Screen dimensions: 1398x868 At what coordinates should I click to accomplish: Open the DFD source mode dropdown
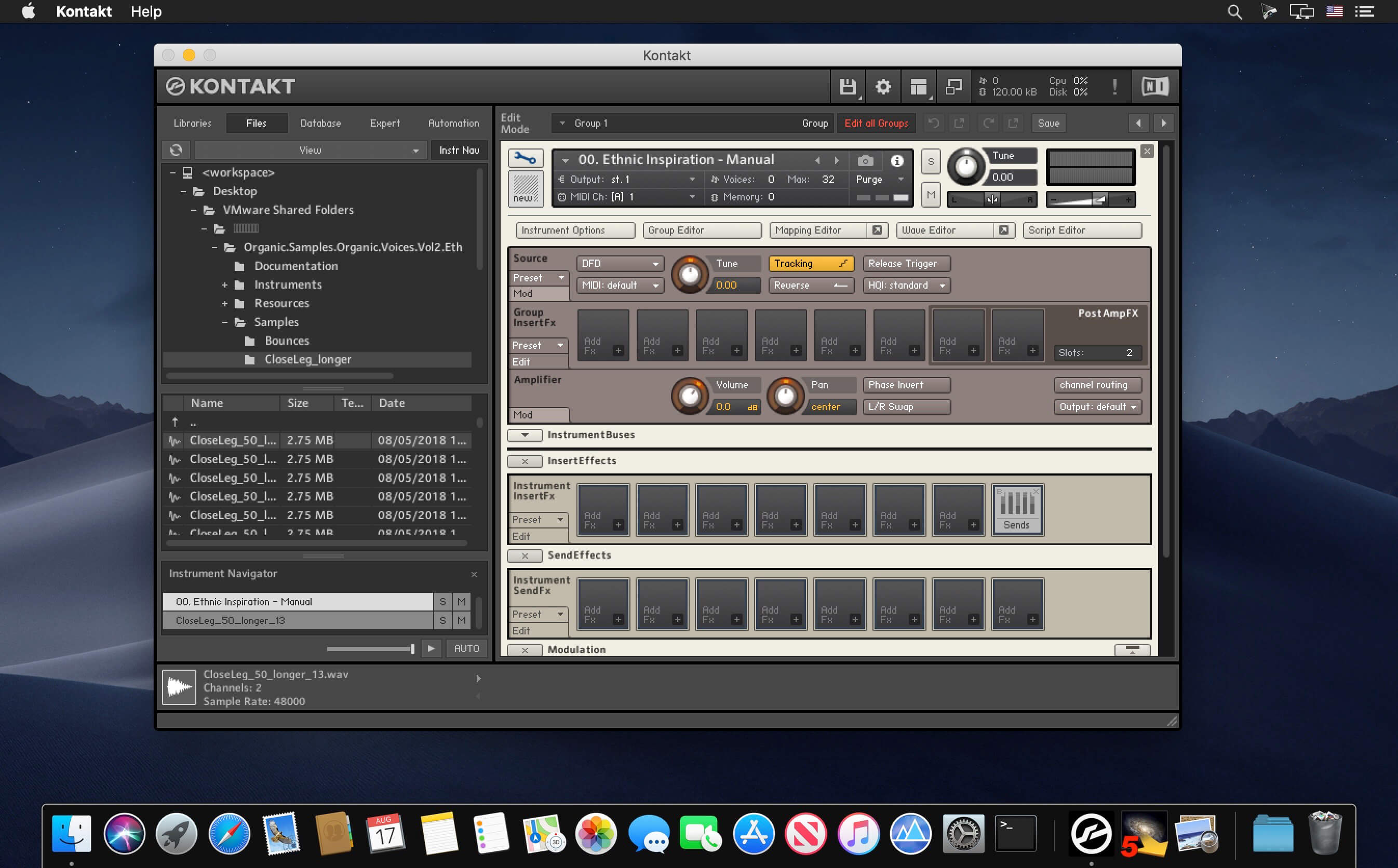(x=620, y=264)
